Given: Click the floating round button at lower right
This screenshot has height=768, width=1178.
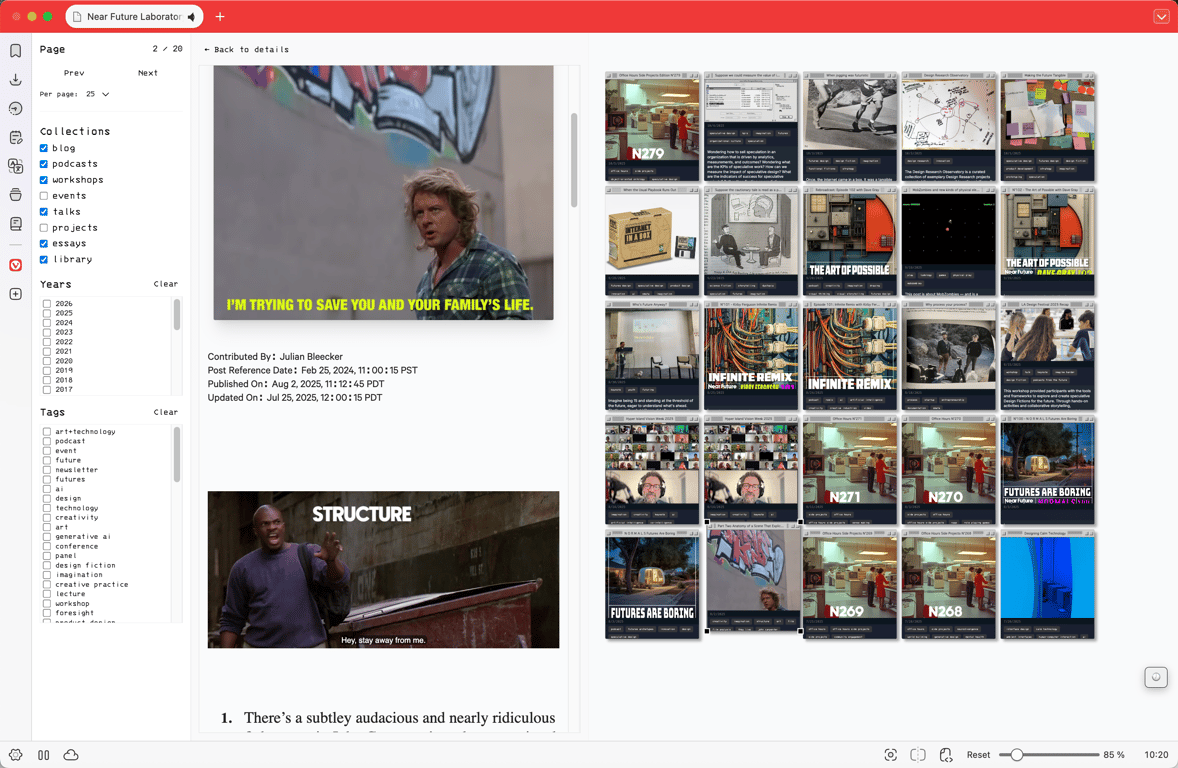Looking at the screenshot, I should pos(1155,677).
